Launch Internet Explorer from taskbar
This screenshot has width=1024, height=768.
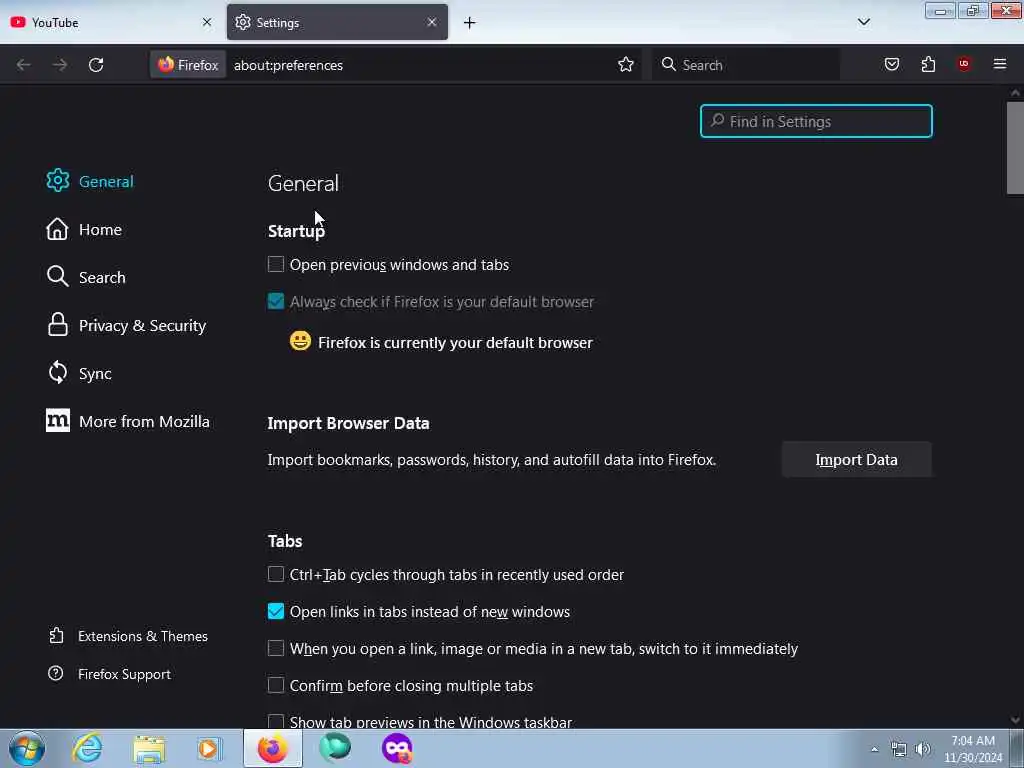click(87, 748)
